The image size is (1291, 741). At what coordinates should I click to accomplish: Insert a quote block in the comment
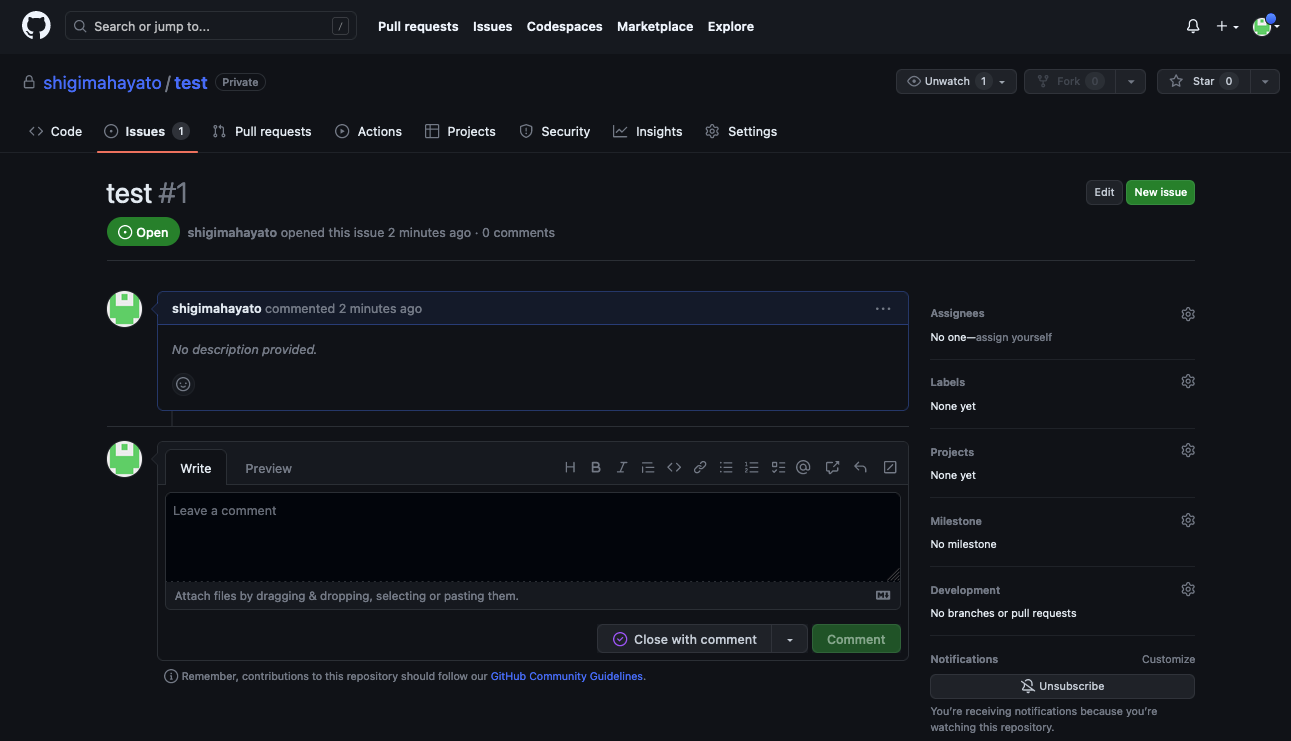click(648, 467)
